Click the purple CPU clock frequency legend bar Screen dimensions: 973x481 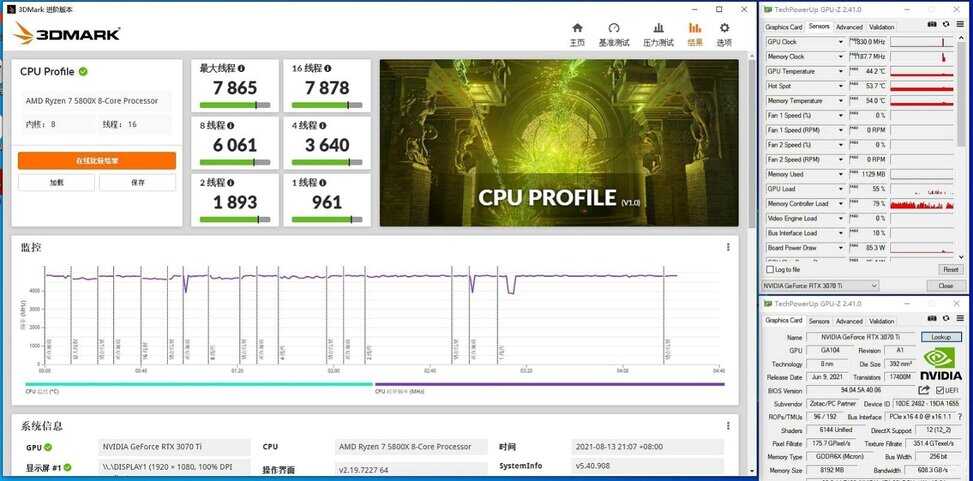[549, 384]
